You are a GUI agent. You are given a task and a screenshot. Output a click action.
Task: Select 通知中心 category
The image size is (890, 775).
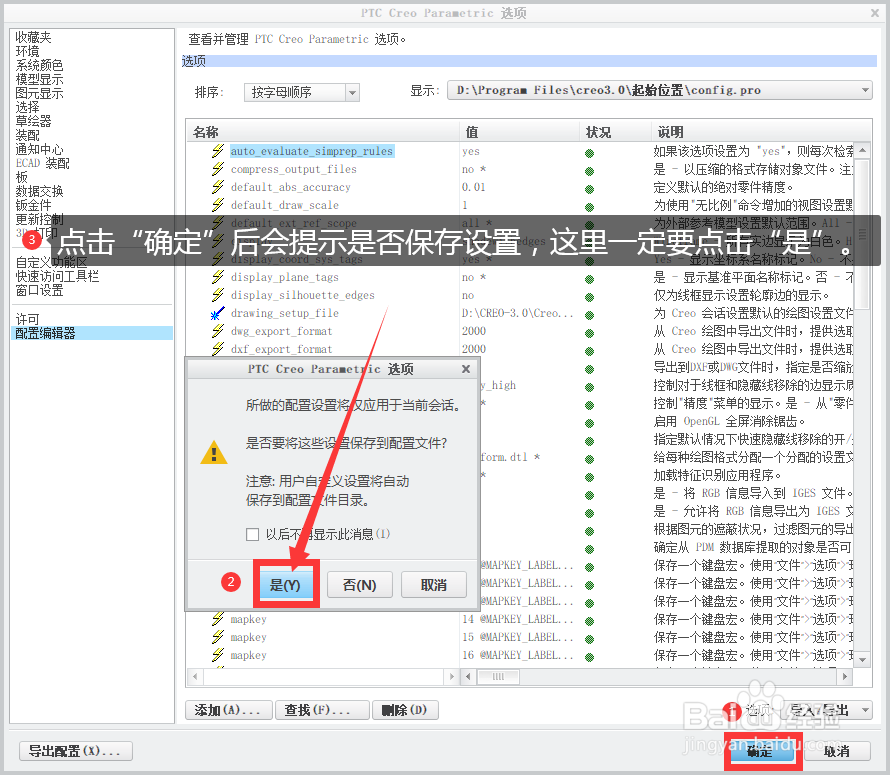(39, 149)
